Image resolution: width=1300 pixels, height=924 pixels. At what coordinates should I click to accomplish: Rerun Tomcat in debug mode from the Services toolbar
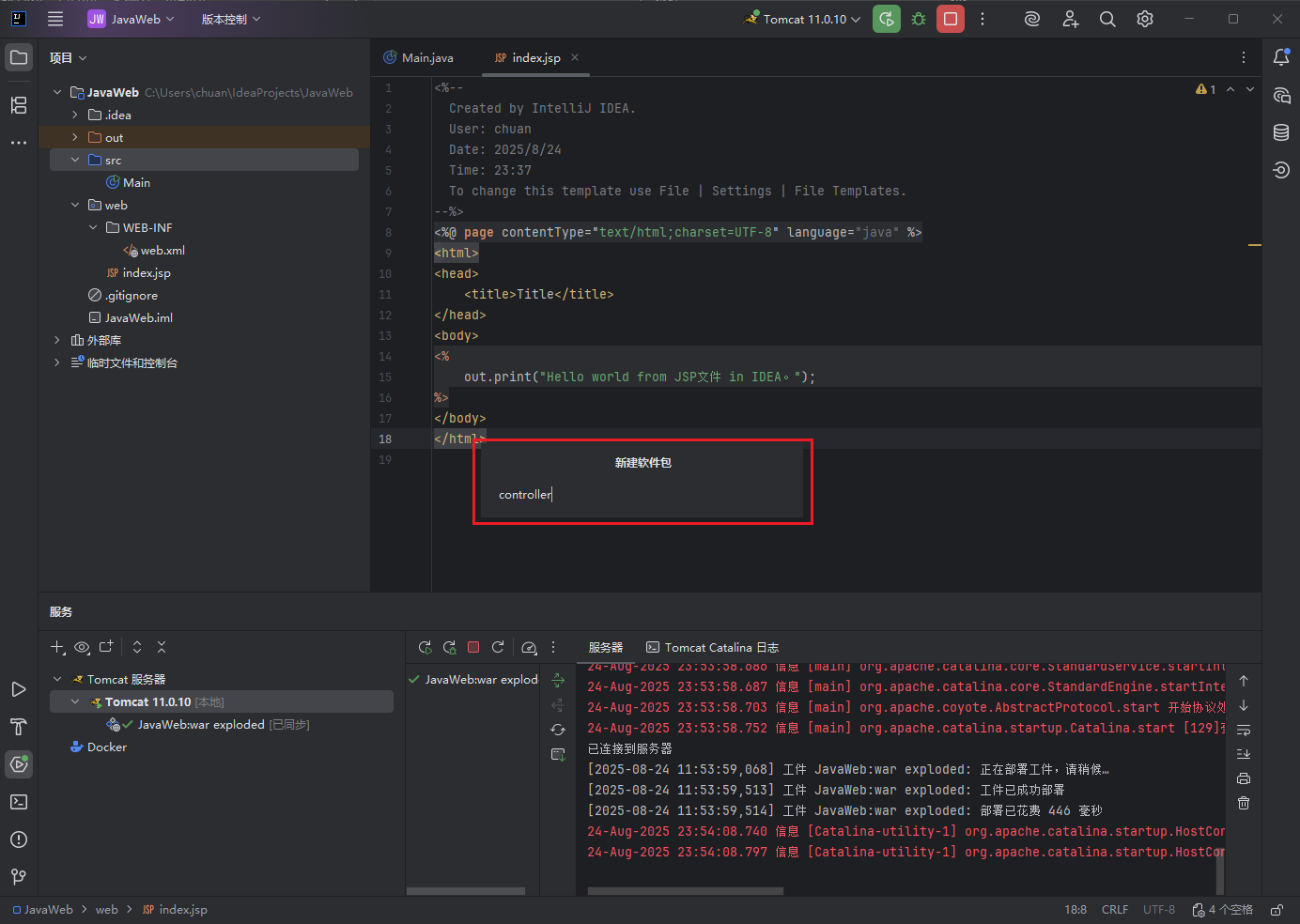[449, 647]
